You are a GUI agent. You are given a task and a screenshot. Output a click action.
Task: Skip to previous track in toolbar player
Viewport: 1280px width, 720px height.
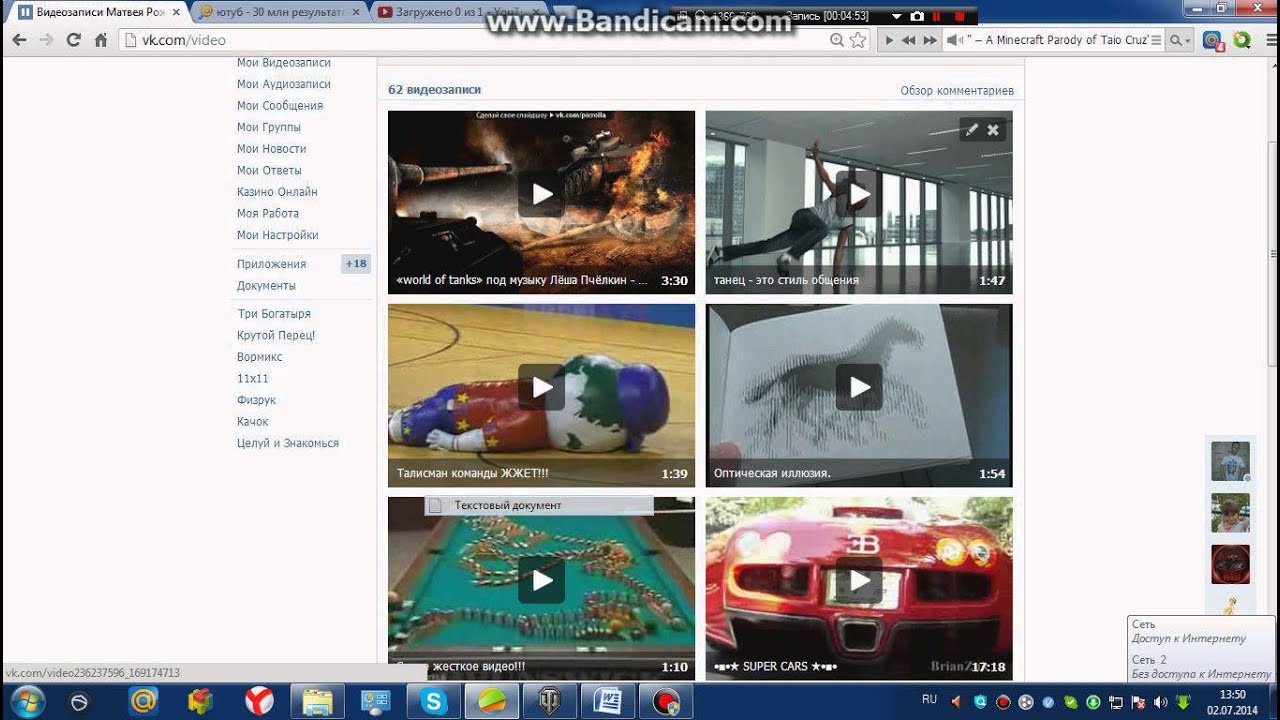pos(908,40)
